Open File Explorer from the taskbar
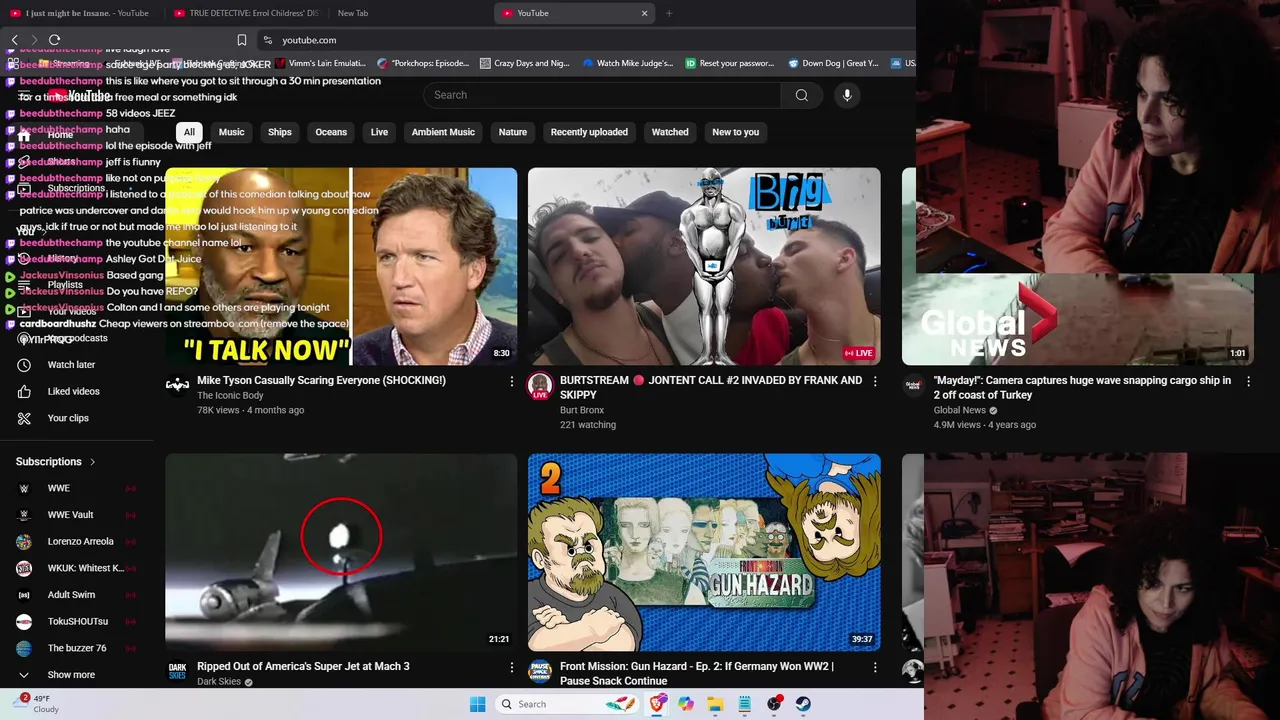The width and height of the screenshot is (1280, 720). point(715,704)
